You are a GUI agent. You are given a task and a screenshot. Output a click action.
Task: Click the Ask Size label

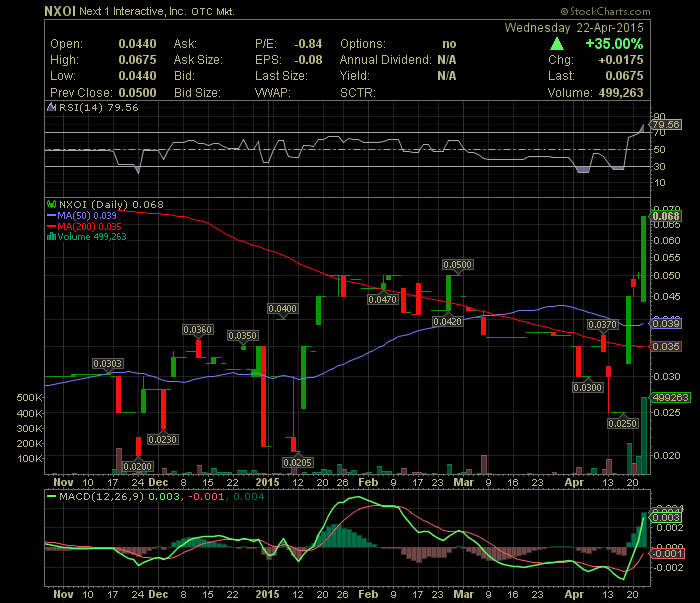[198, 60]
